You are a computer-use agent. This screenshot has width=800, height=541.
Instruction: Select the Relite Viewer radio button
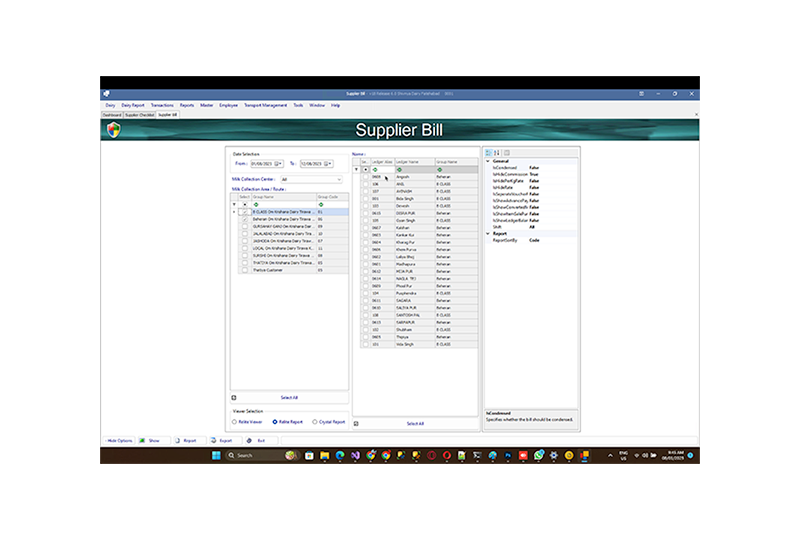pos(235,422)
